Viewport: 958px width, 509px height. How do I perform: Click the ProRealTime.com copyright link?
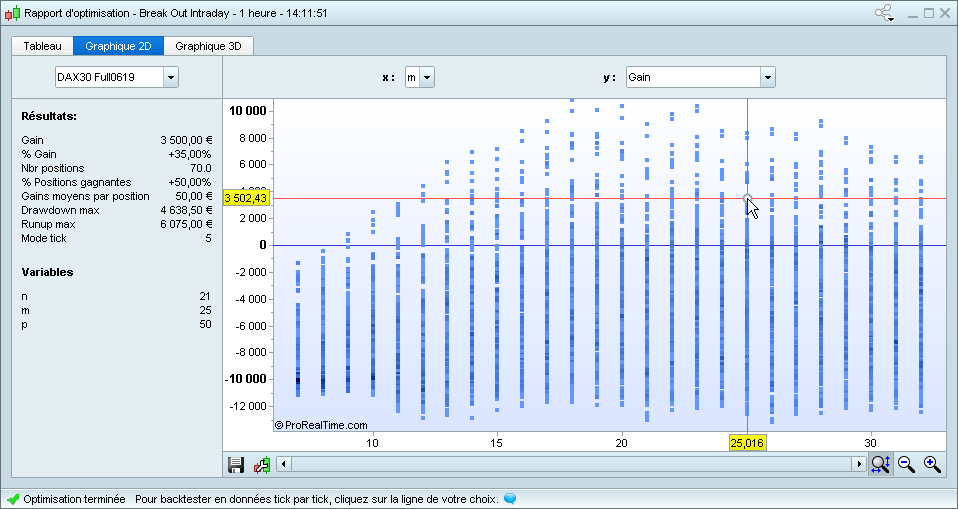pyautogui.click(x=321, y=425)
